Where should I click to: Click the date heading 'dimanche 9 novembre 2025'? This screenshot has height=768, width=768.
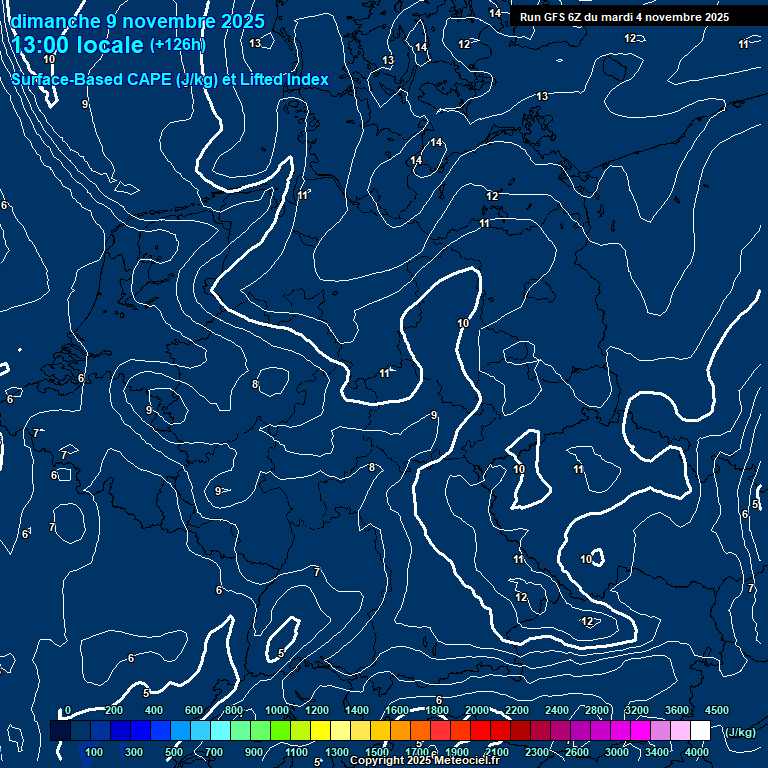[138, 22]
